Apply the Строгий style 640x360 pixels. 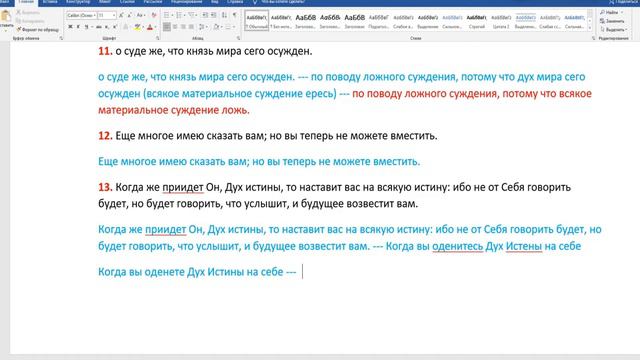pos(476,20)
